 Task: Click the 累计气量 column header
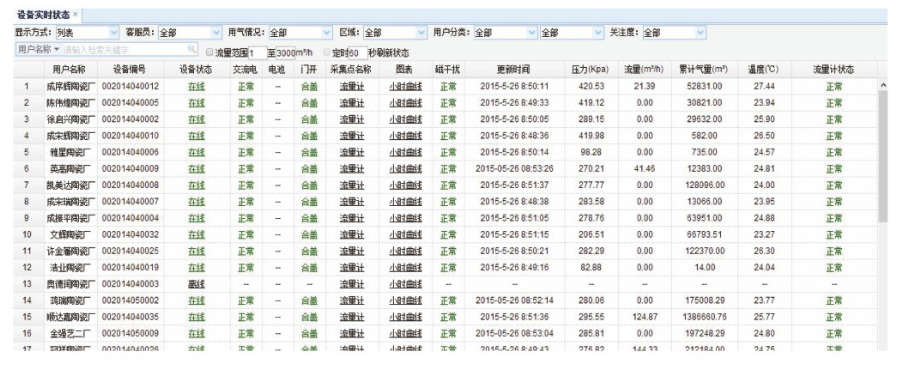(x=704, y=70)
